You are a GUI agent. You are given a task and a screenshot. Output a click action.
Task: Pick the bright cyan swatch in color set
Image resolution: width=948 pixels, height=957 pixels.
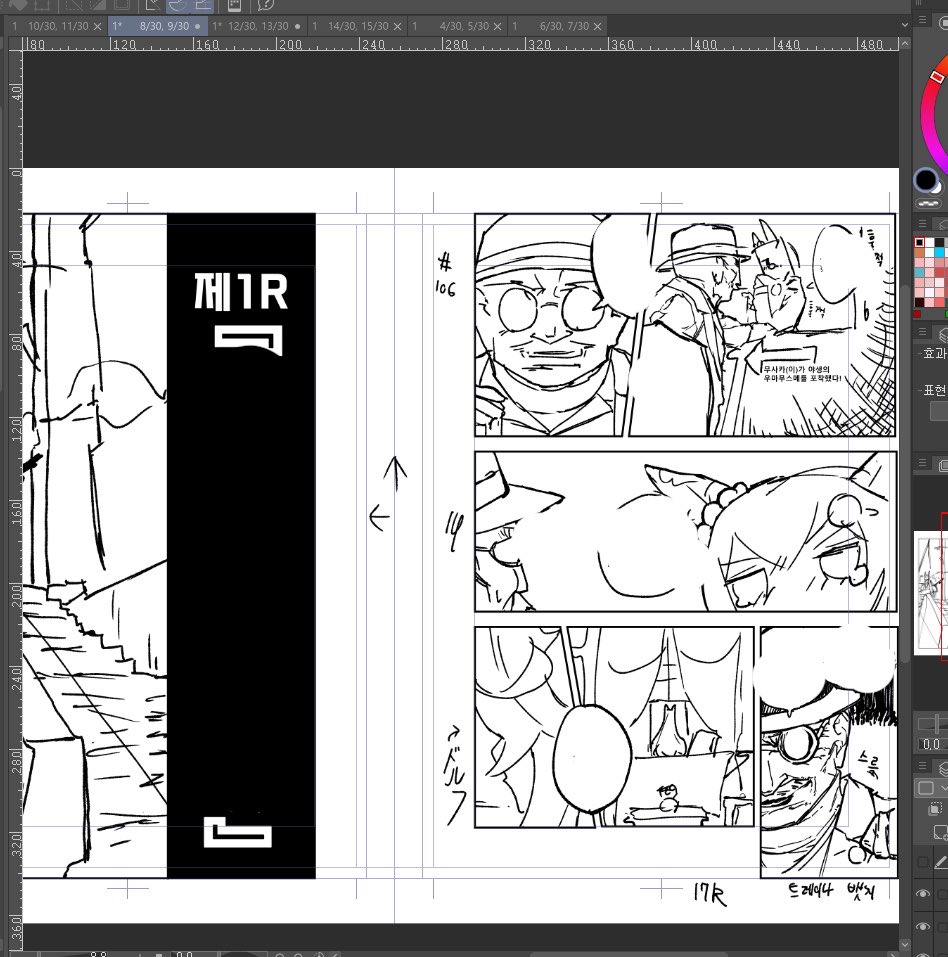(939, 252)
